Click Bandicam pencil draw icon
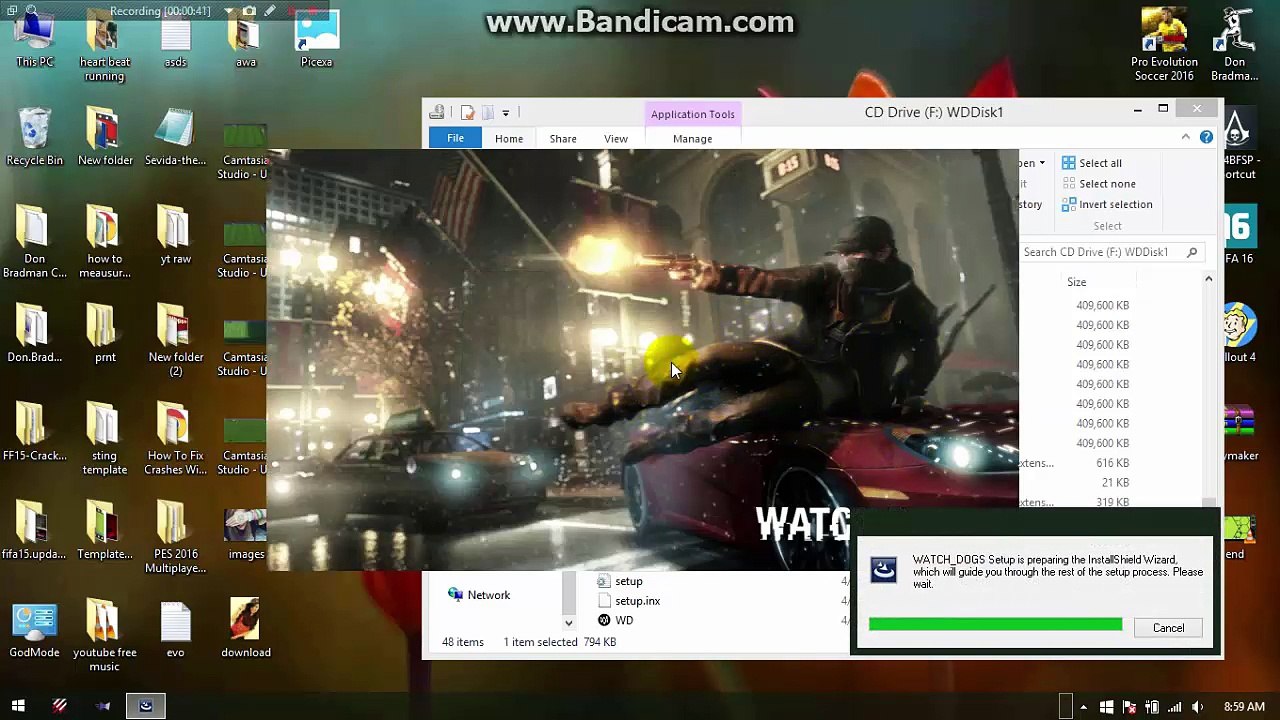 pos(270,11)
